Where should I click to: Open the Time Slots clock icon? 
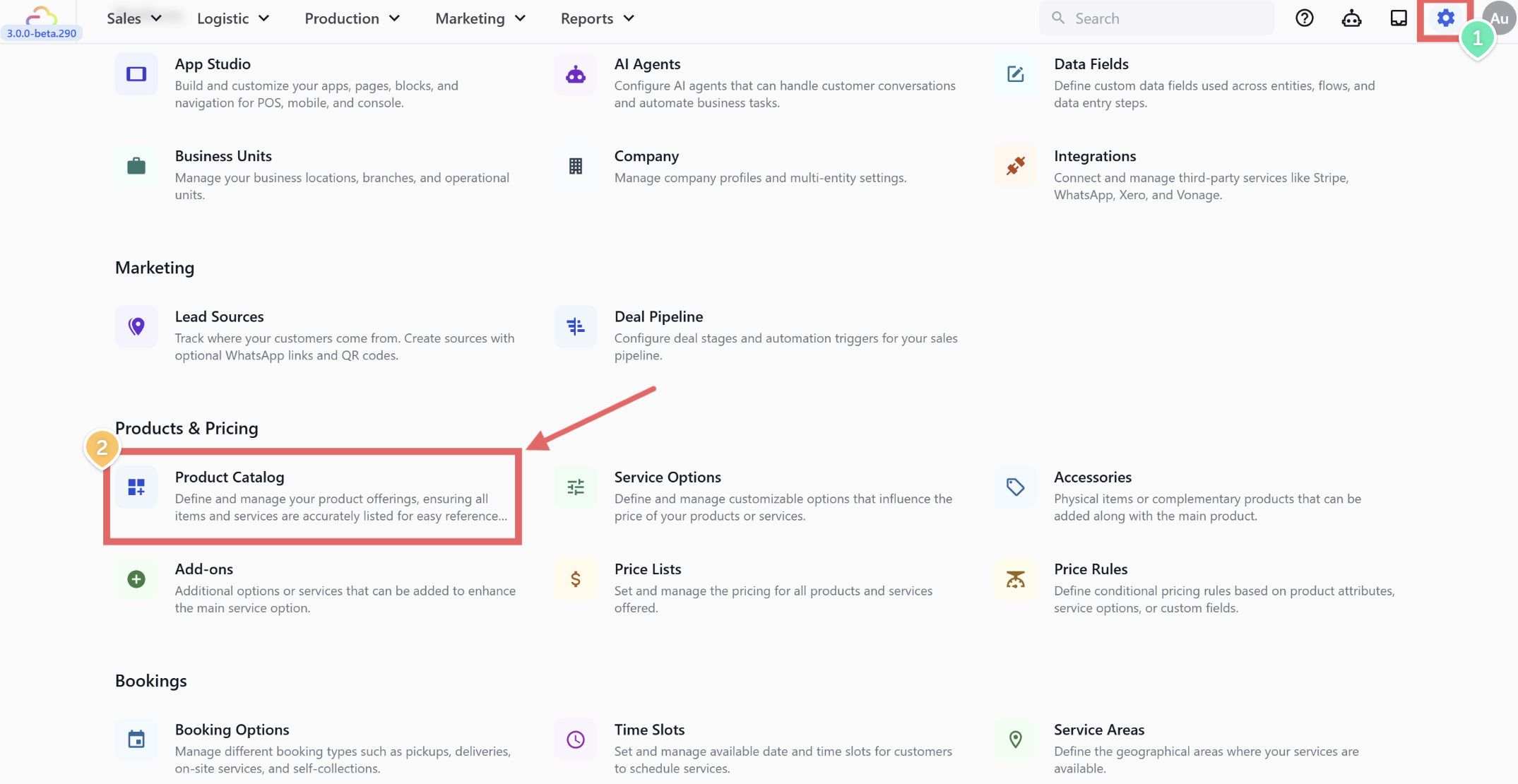(x=576, y=740)
